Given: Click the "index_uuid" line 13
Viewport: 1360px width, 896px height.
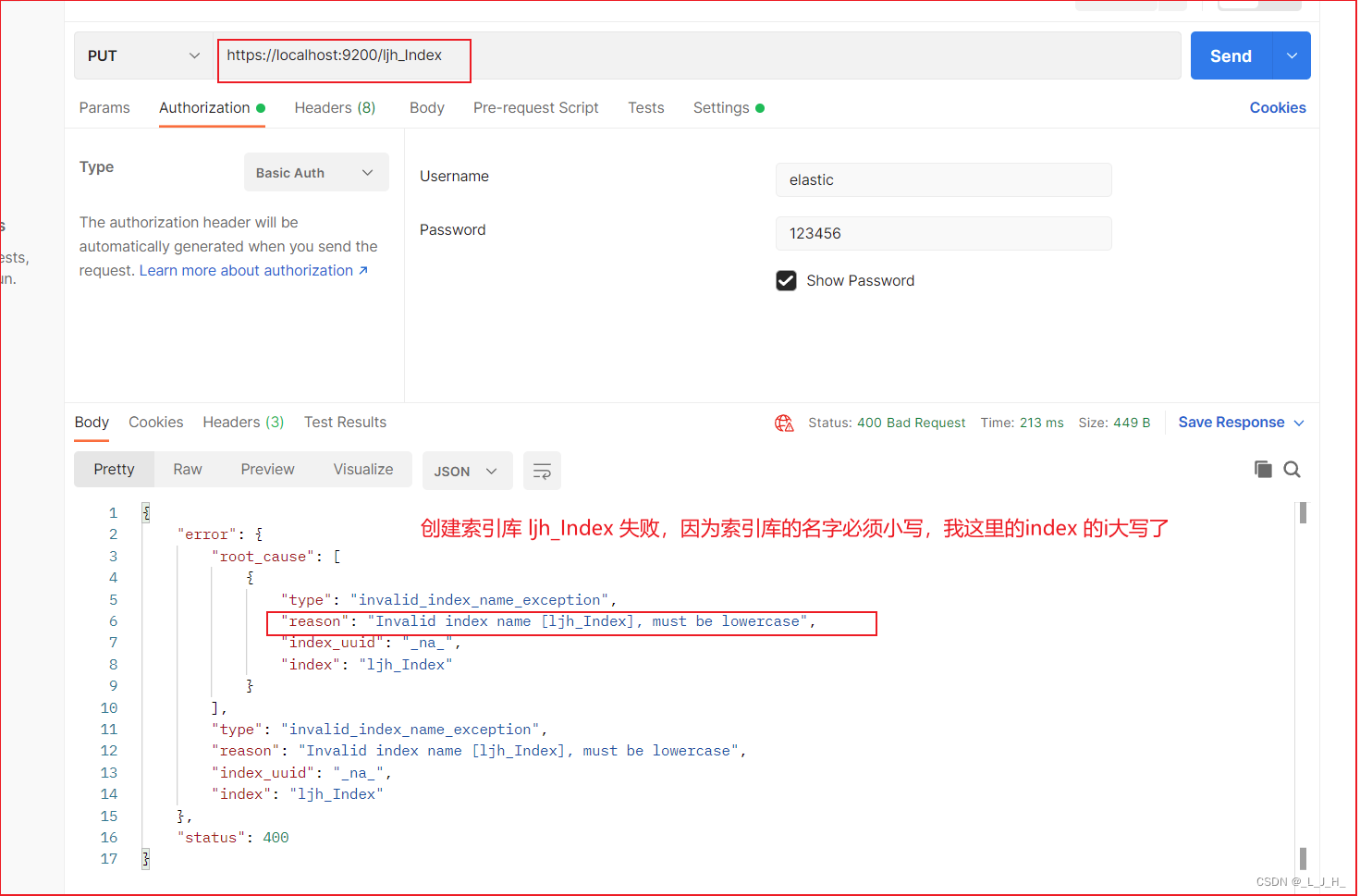Looking at the screenshot, I should pos(301,773).
